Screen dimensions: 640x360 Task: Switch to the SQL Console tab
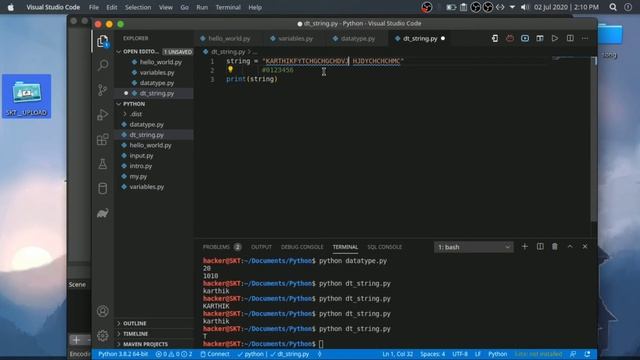(x=384, y=247)
